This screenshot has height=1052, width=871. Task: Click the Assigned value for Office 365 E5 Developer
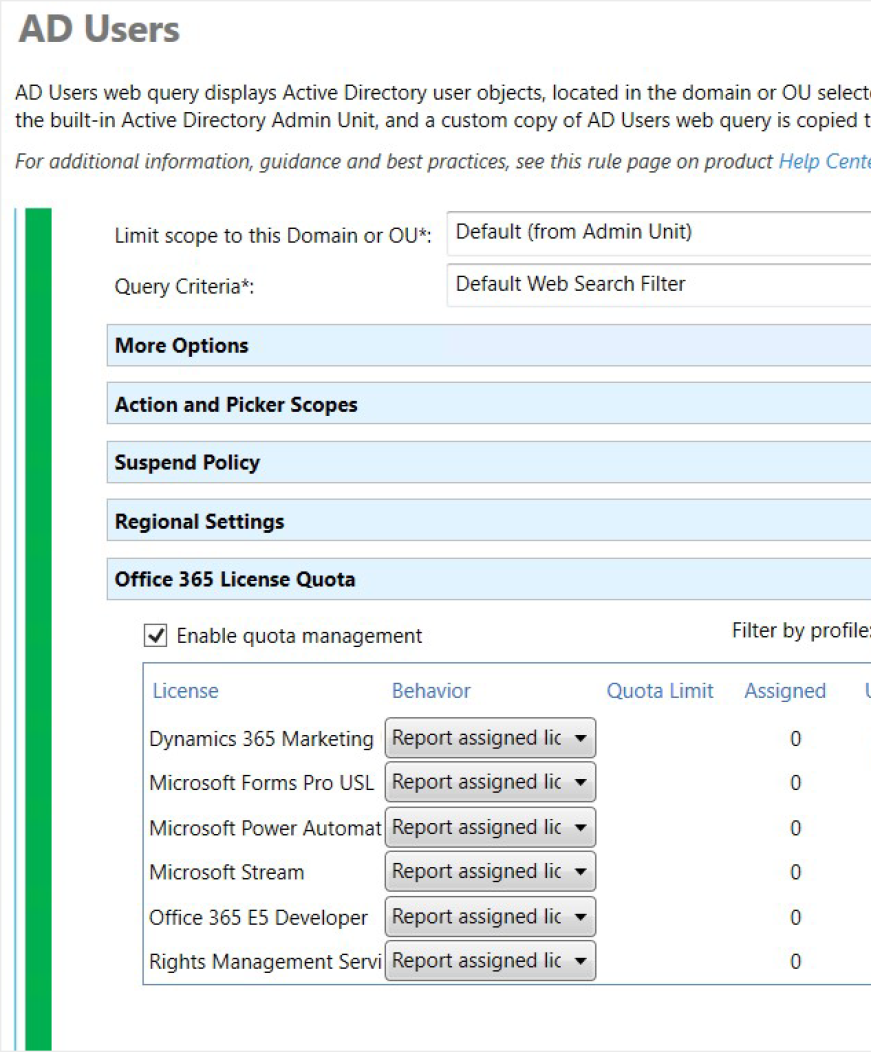(x=795, y=917)
